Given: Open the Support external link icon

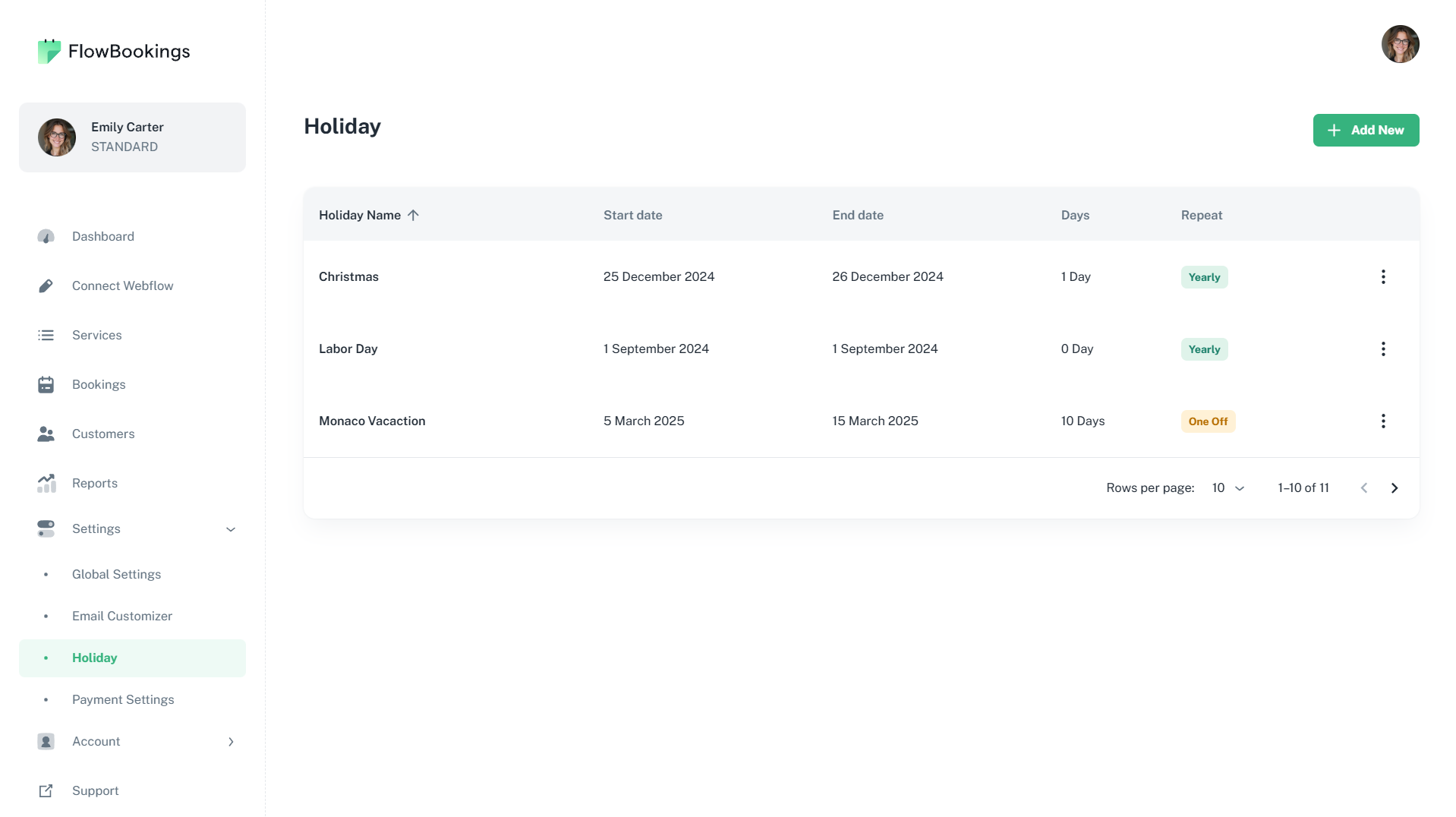Looking at the screenshot, I should 46,791.
